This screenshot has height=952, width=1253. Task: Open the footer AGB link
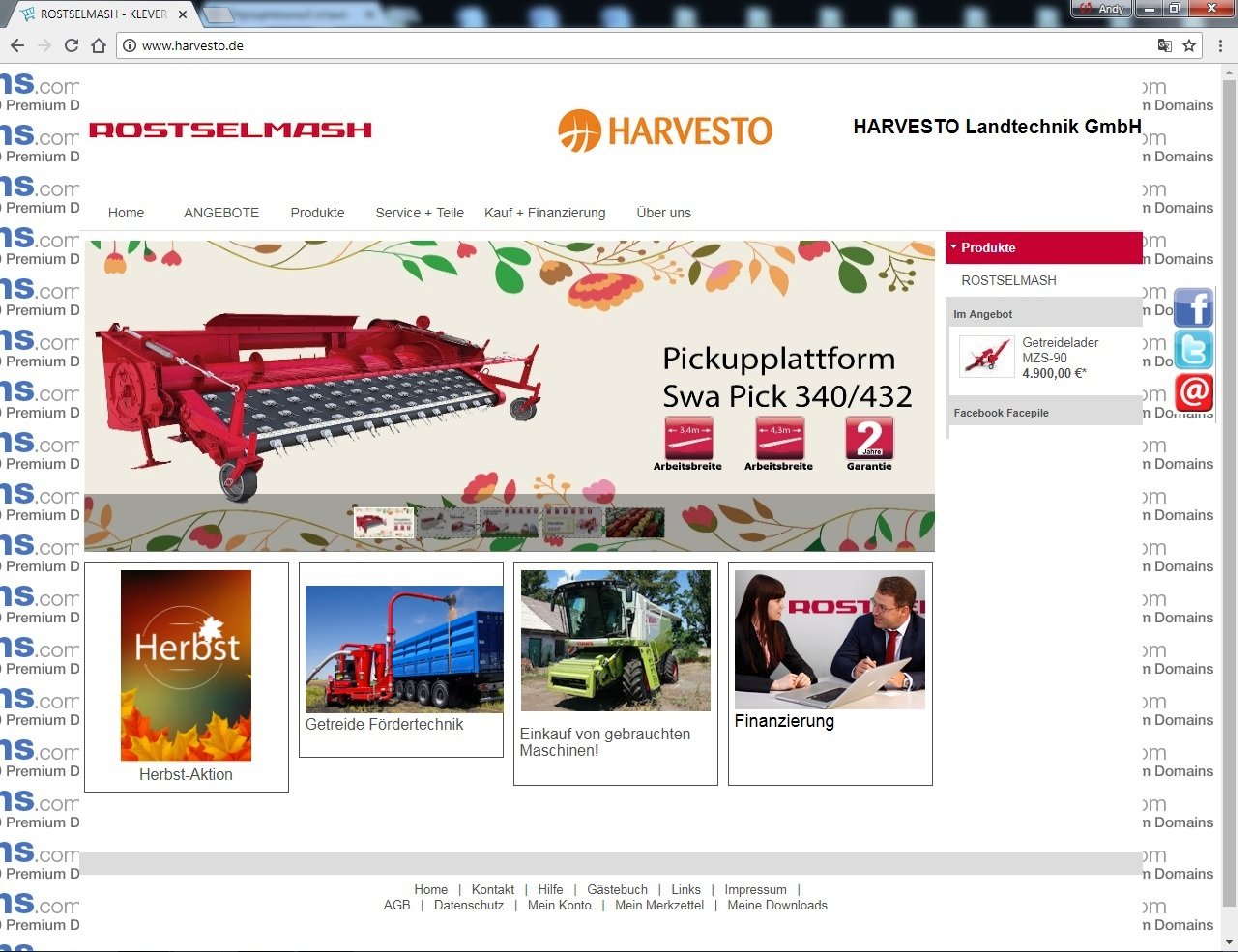pos(397,906)
